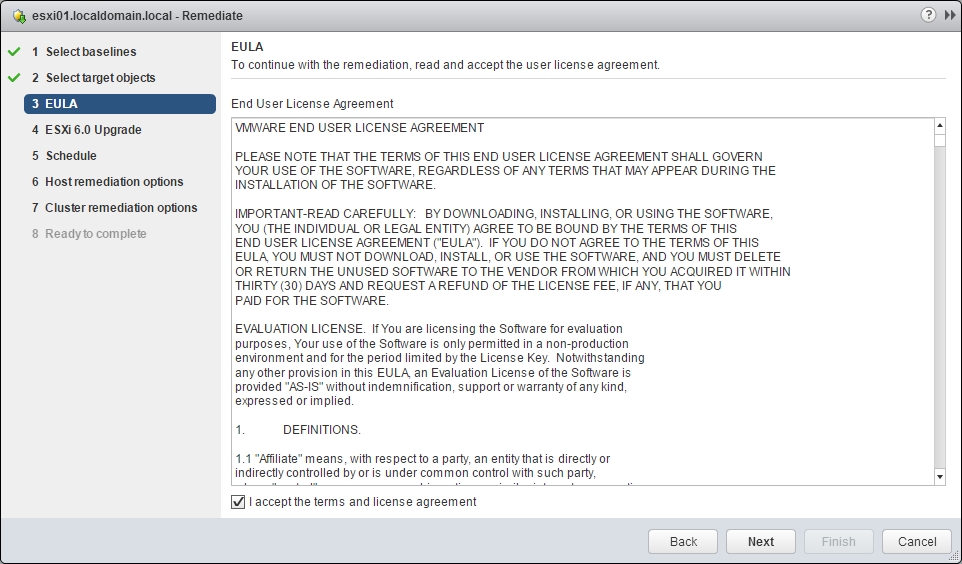Click the double-arrow expand icon in title bar
Screen dimensions: 962x564
click(x=949, y=15)
